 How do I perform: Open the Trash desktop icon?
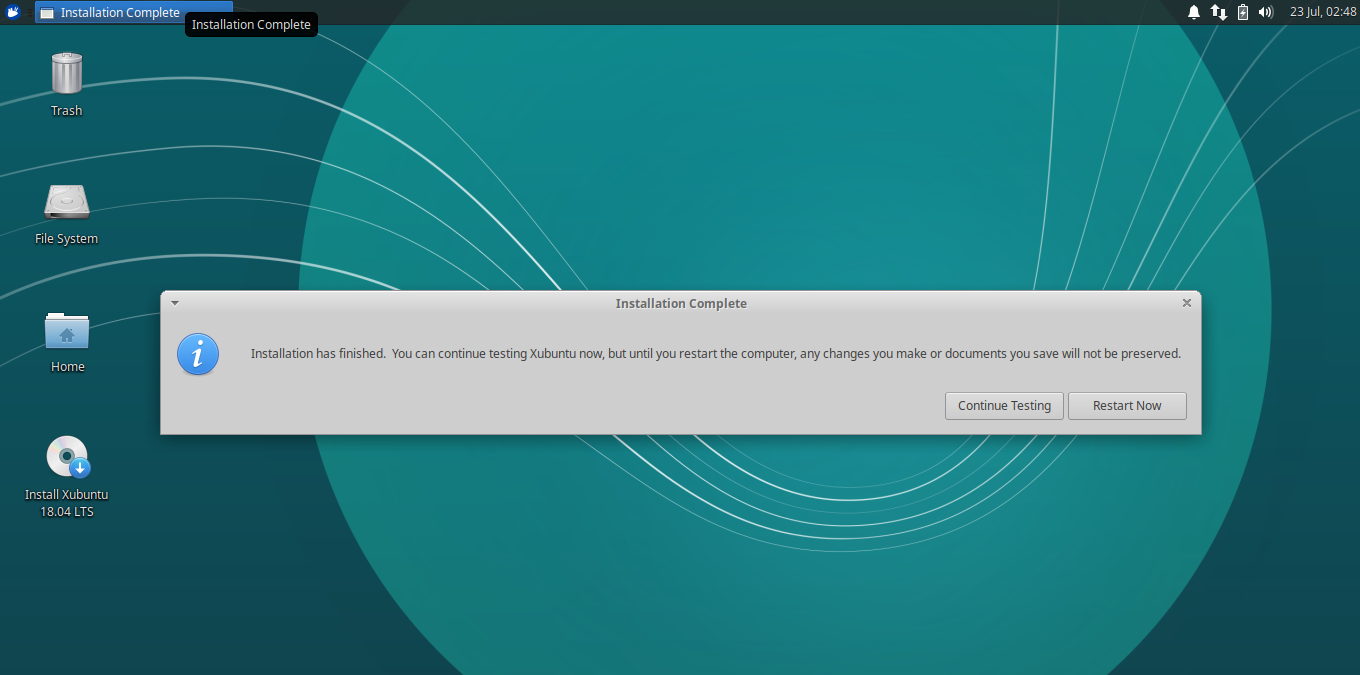pos(67,73)
